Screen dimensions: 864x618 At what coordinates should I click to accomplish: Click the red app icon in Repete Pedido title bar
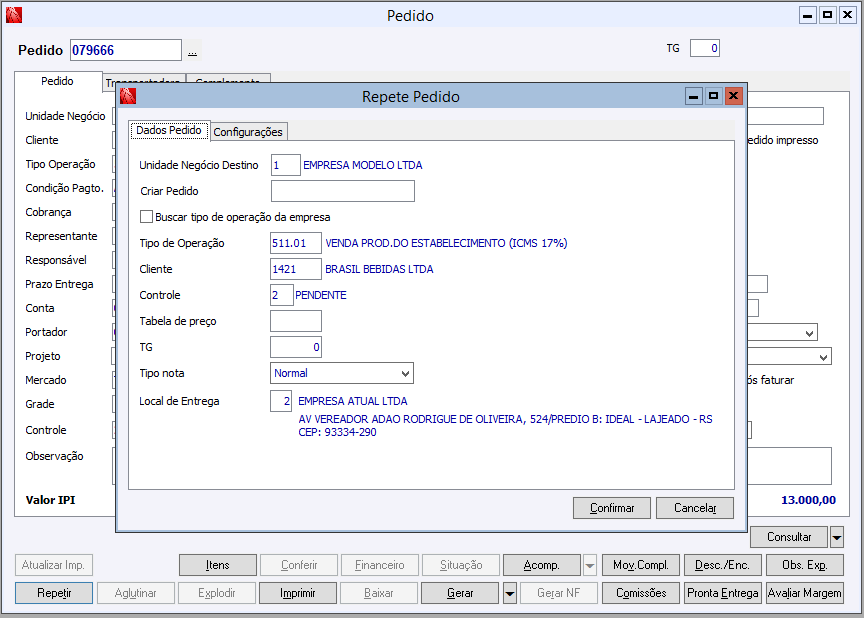(x=128, y=96)
